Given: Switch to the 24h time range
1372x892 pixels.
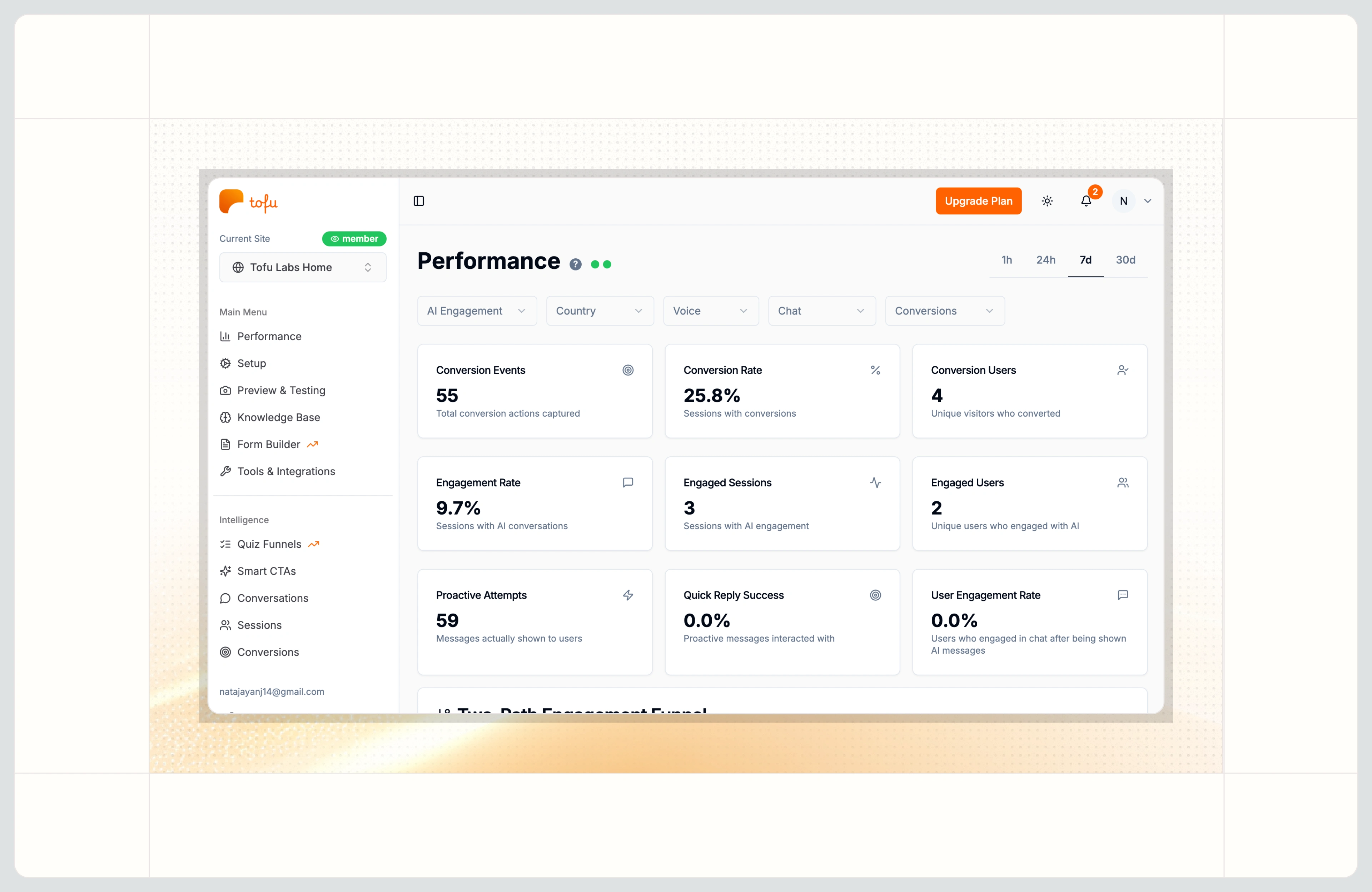Looking at the screenshot, I should pos(1046,260).
